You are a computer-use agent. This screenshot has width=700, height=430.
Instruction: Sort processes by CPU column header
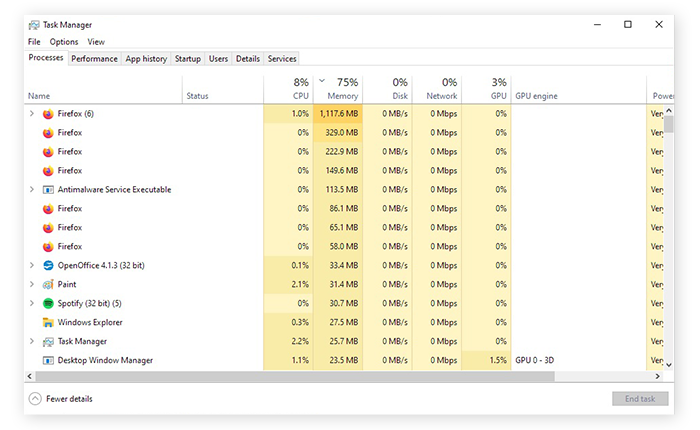(x=300, y=96)
